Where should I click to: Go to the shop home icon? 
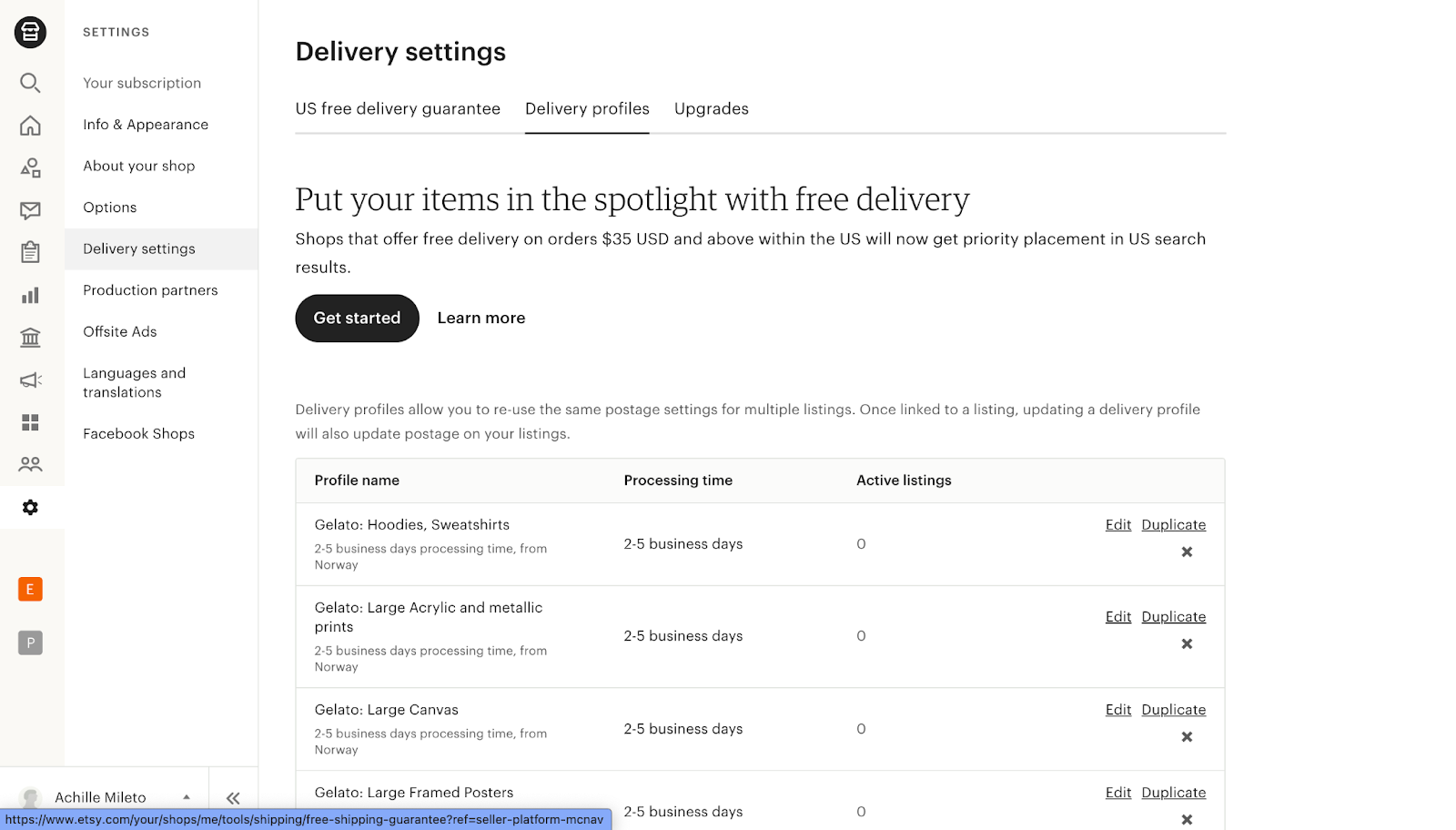pyautogui.click(x=30, y=126)
